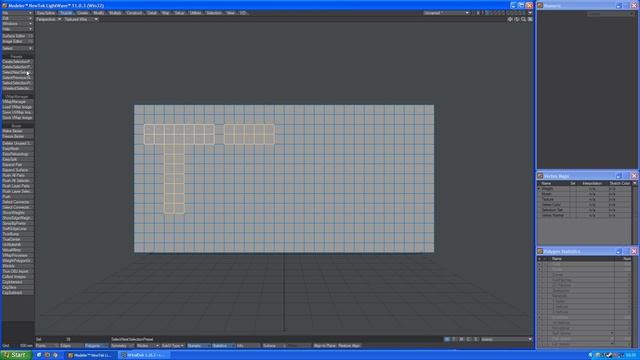
Task: Click the VirtualMirror button
Action: 17,250
